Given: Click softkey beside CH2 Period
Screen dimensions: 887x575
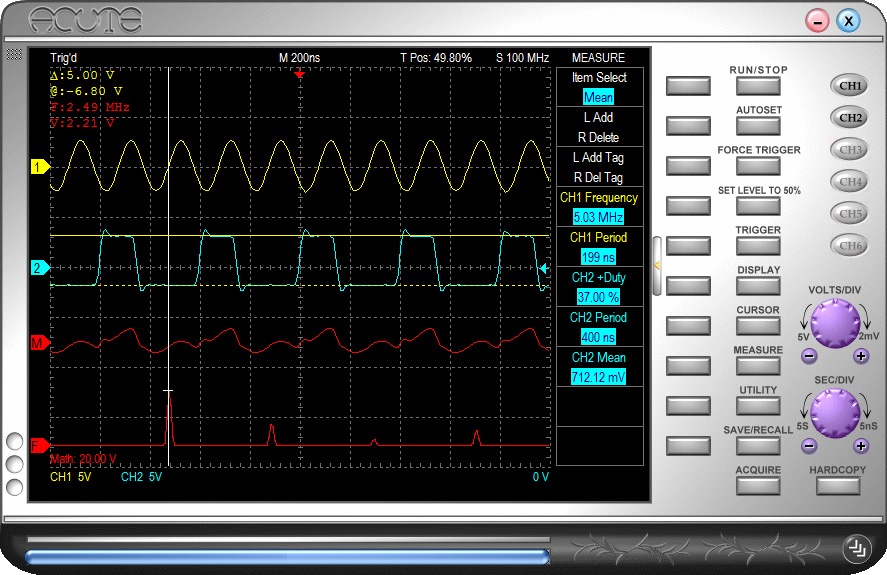Looking at the screenshot, I should tap(688, 326).
